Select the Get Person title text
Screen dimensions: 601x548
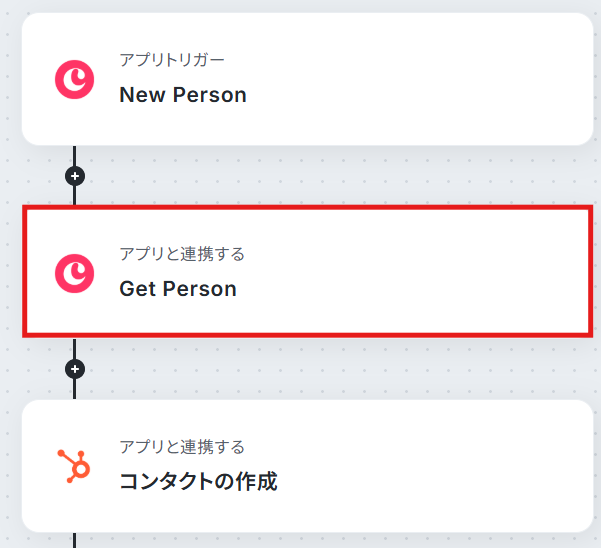[x=177, y=289]
